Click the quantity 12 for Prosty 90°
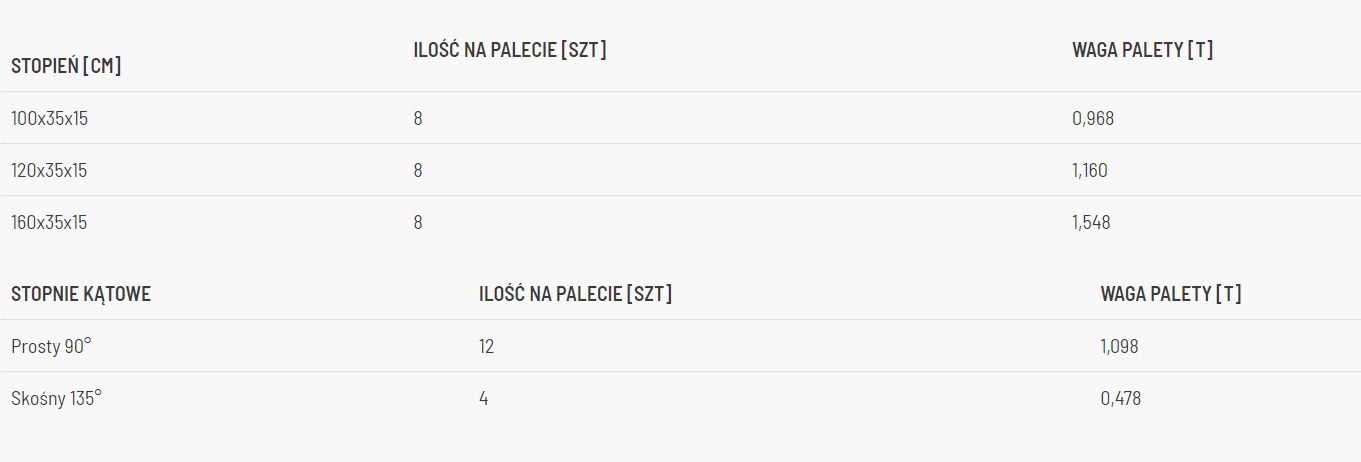The width and height of the screenshot is (1361, 462). point(486,346)
